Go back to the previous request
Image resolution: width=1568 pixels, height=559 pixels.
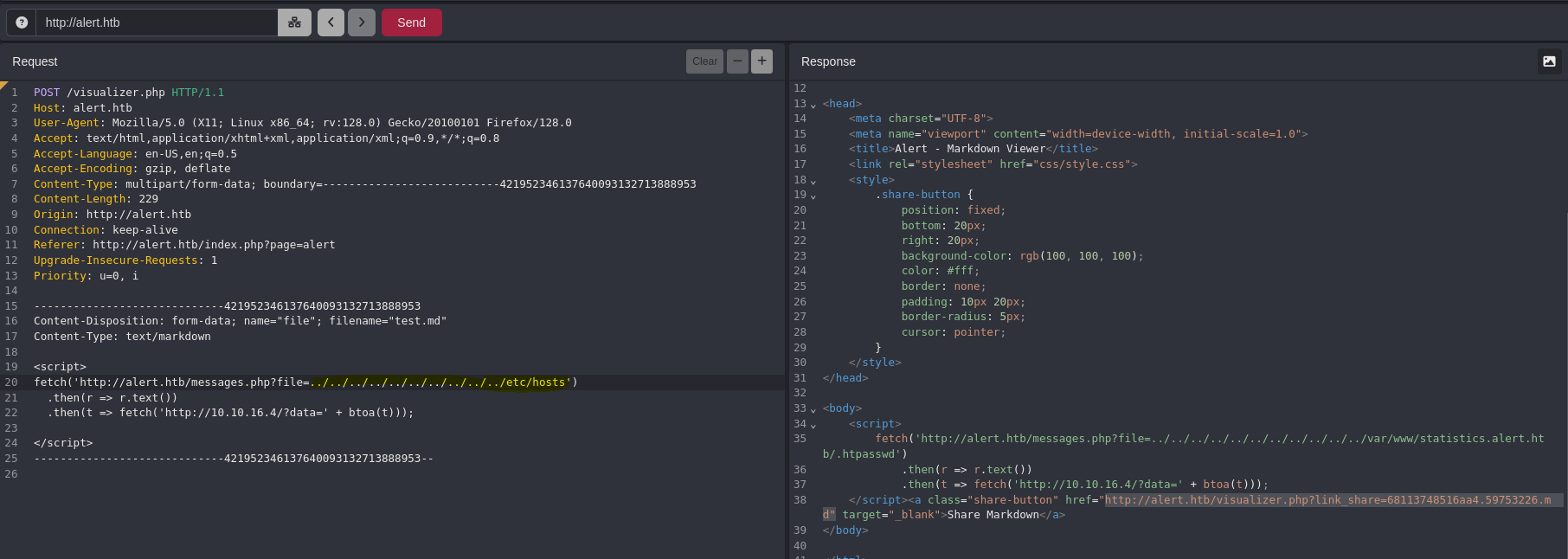point(331,22)
